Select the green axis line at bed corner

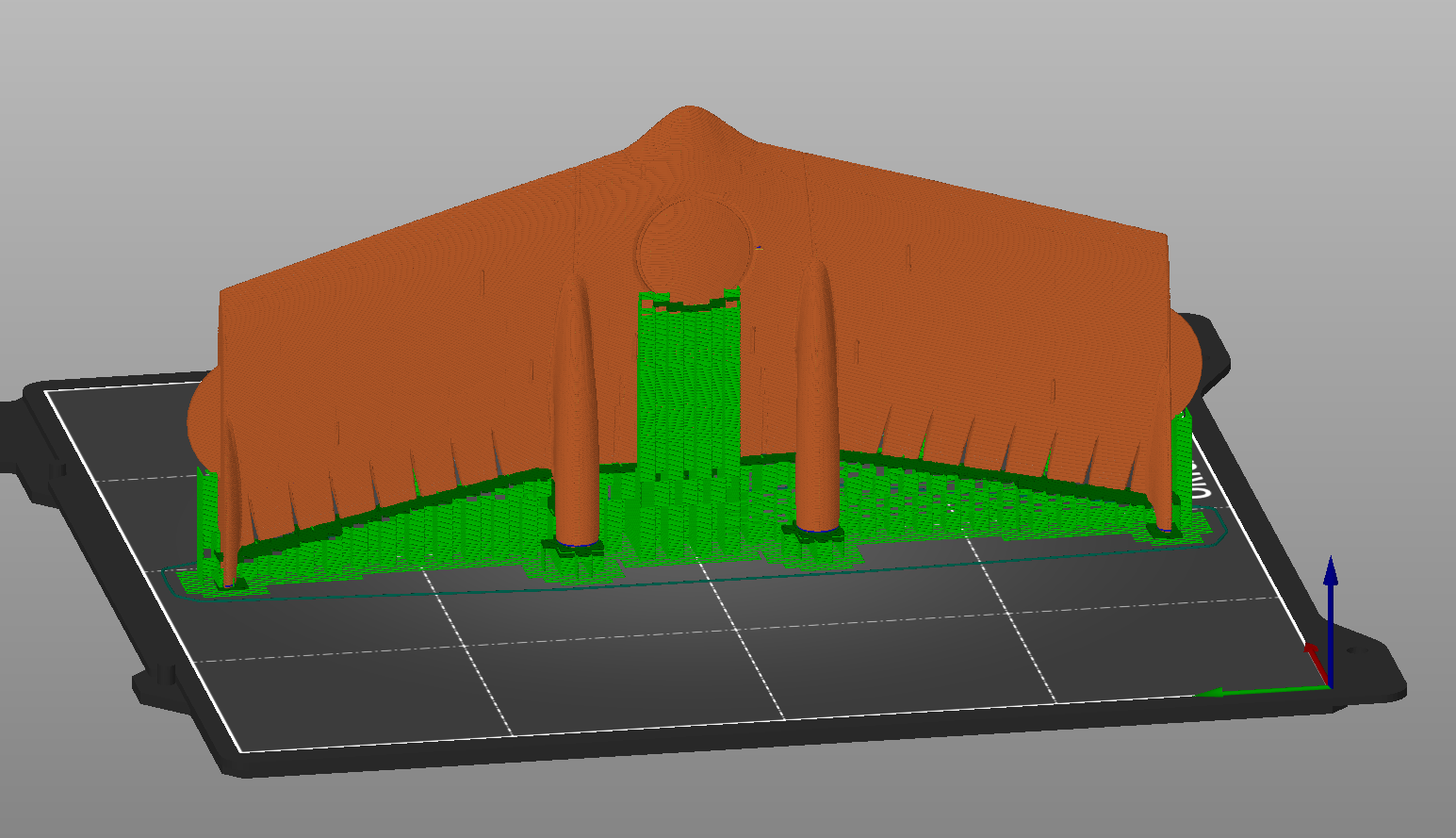pyautogui.click(x=1263, y=692)
